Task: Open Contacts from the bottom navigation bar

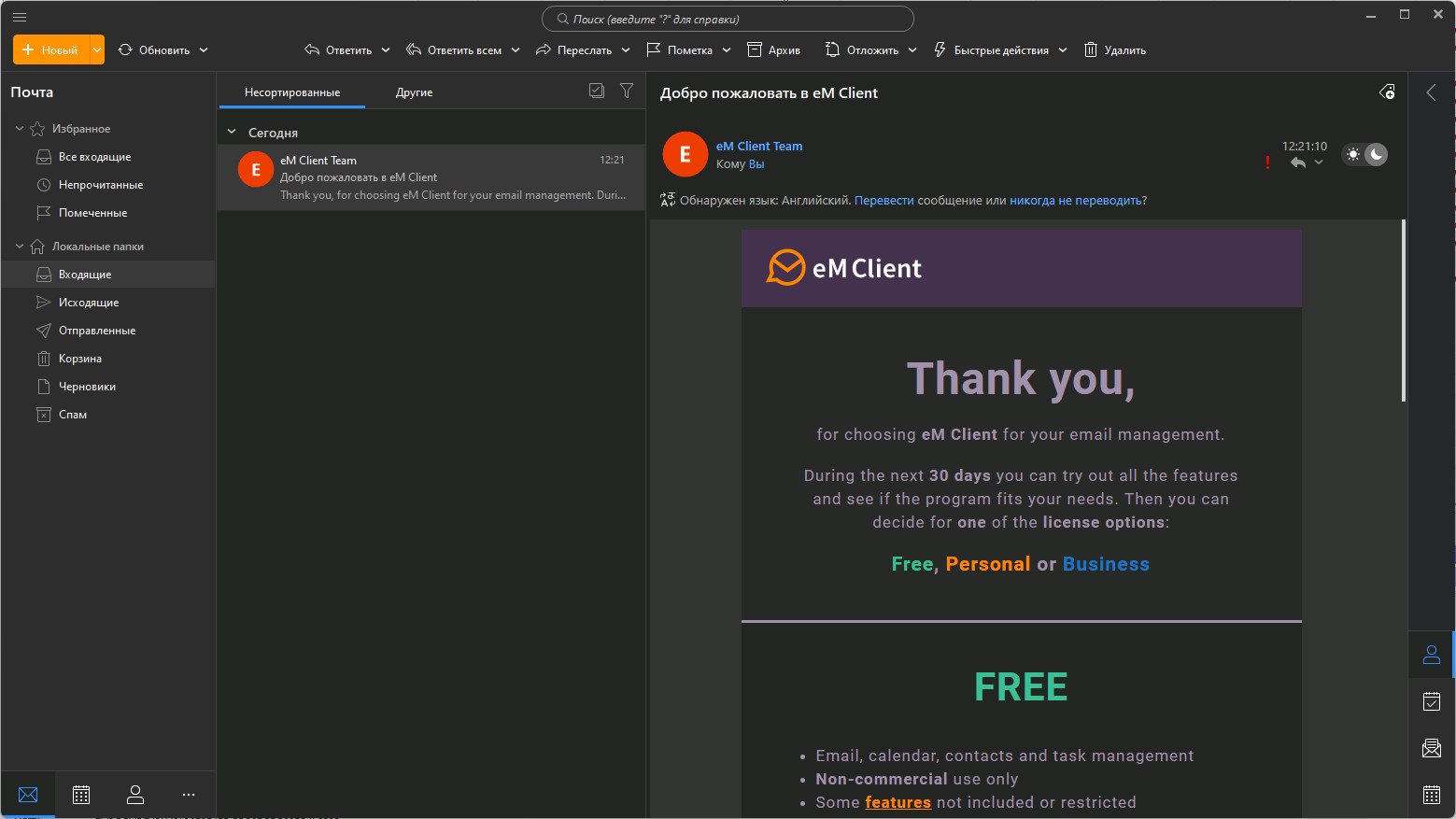Action: (135, 795)
